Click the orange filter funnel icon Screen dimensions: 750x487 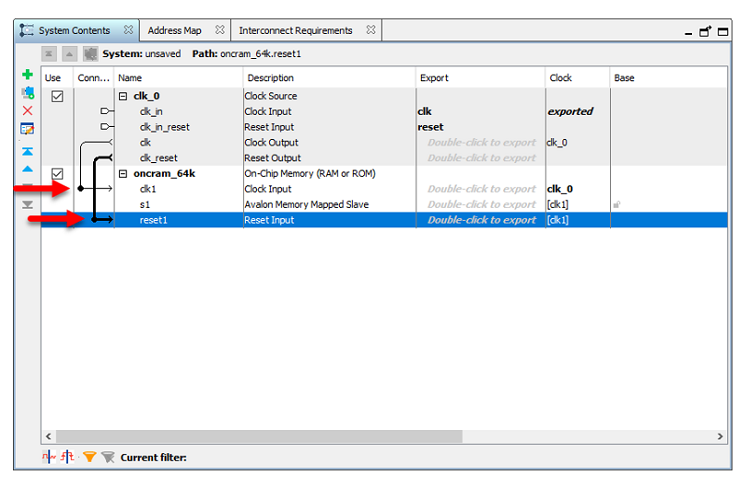coord(89,457)
